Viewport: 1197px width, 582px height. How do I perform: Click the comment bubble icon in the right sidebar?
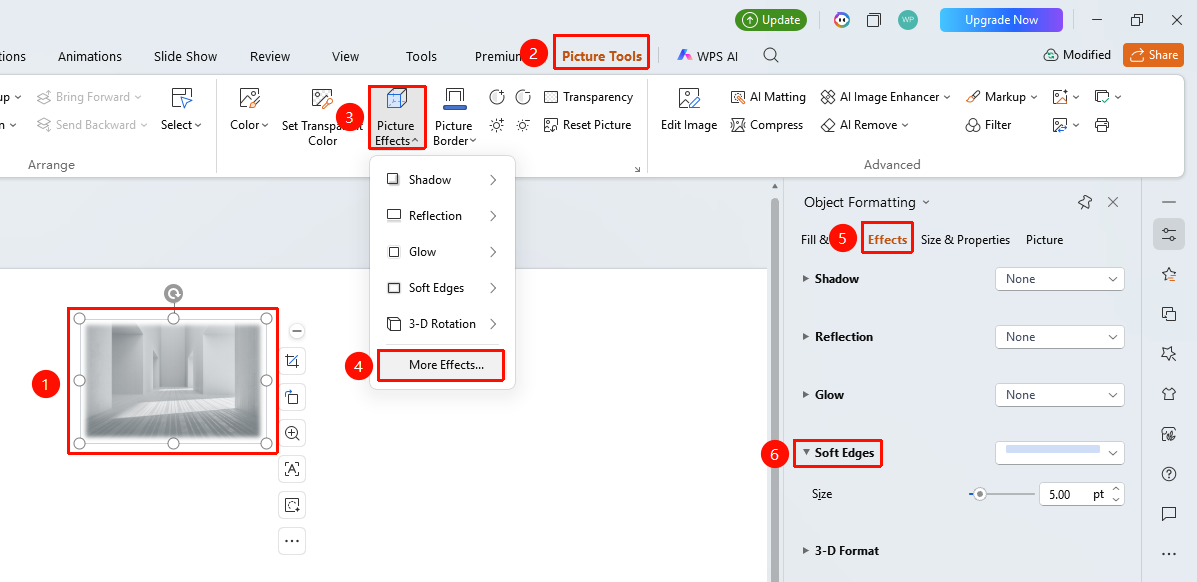pyautogui.click(x=1169, y=514)
